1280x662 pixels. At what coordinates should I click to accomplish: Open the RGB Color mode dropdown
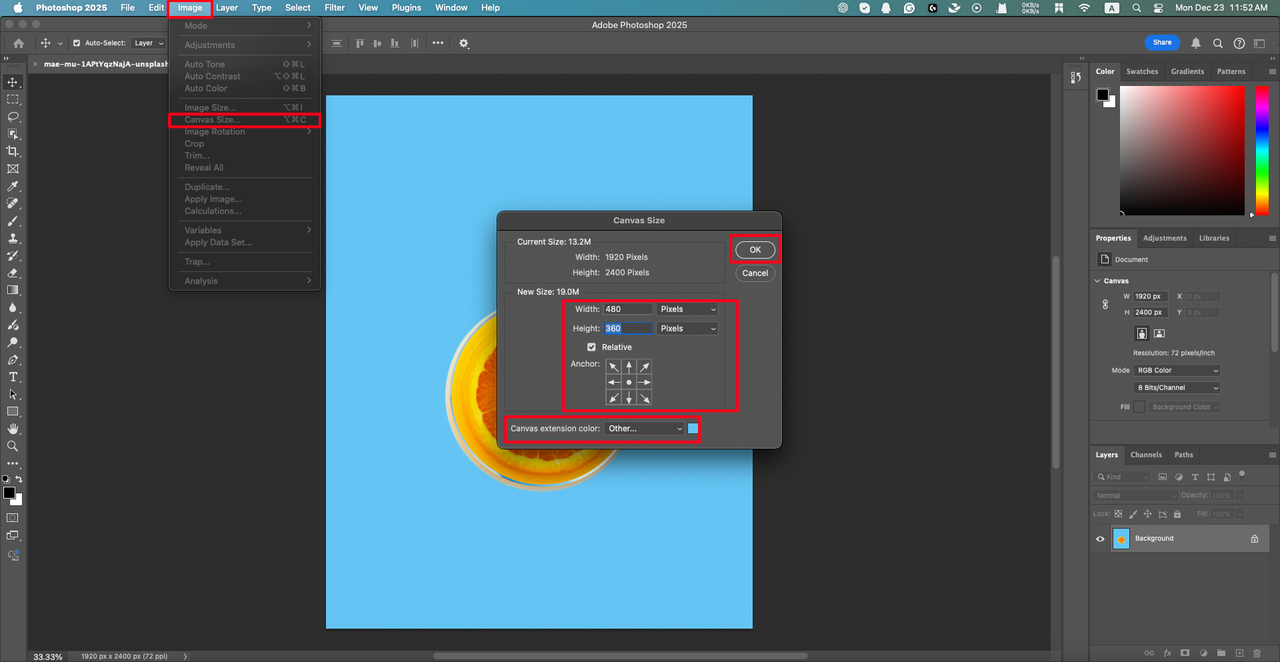[x=1177, y=370]
